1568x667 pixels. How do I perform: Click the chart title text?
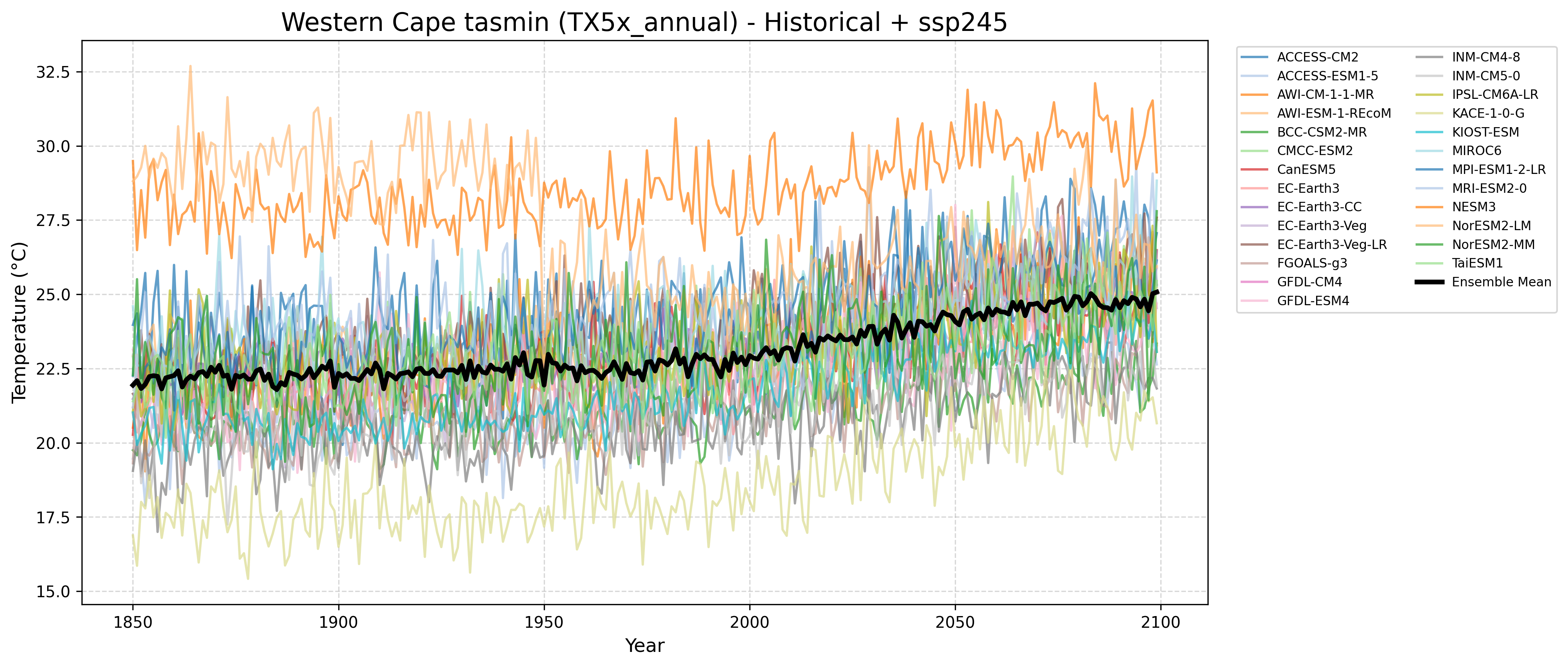pyautogui.click(x=644, y=23)
